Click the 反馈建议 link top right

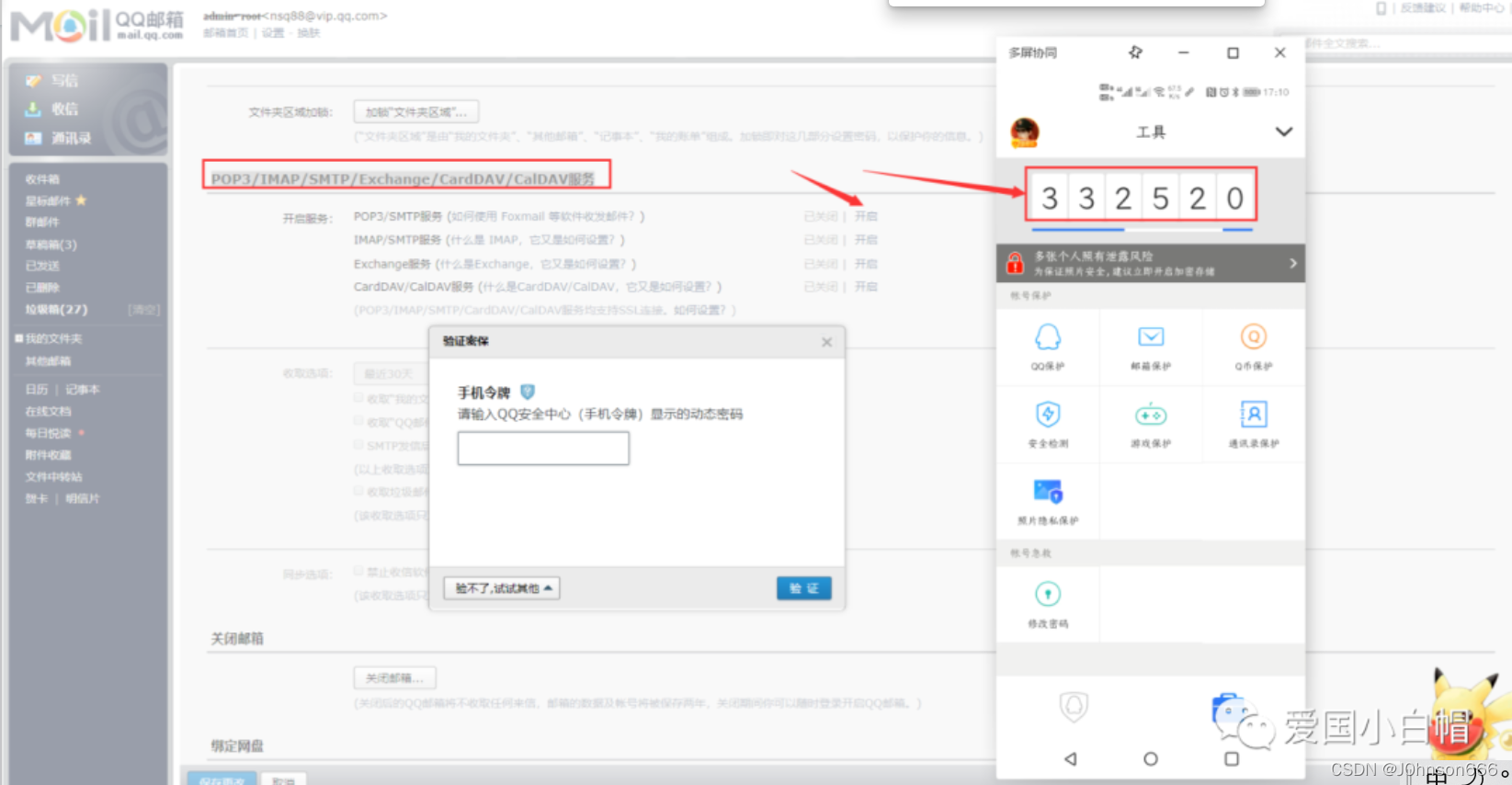point(1423,8)
